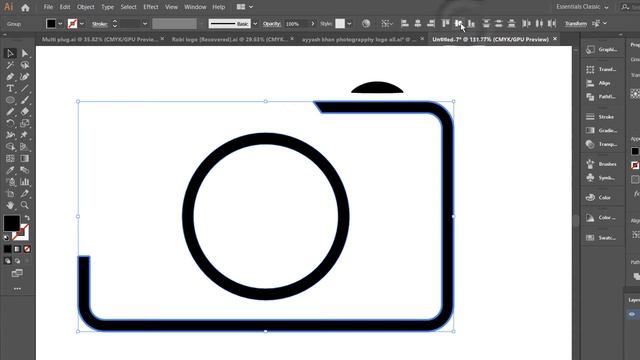Click Vertical Align Center icon
This screenshot has height=360, width=640.
[x=458, y=24]
